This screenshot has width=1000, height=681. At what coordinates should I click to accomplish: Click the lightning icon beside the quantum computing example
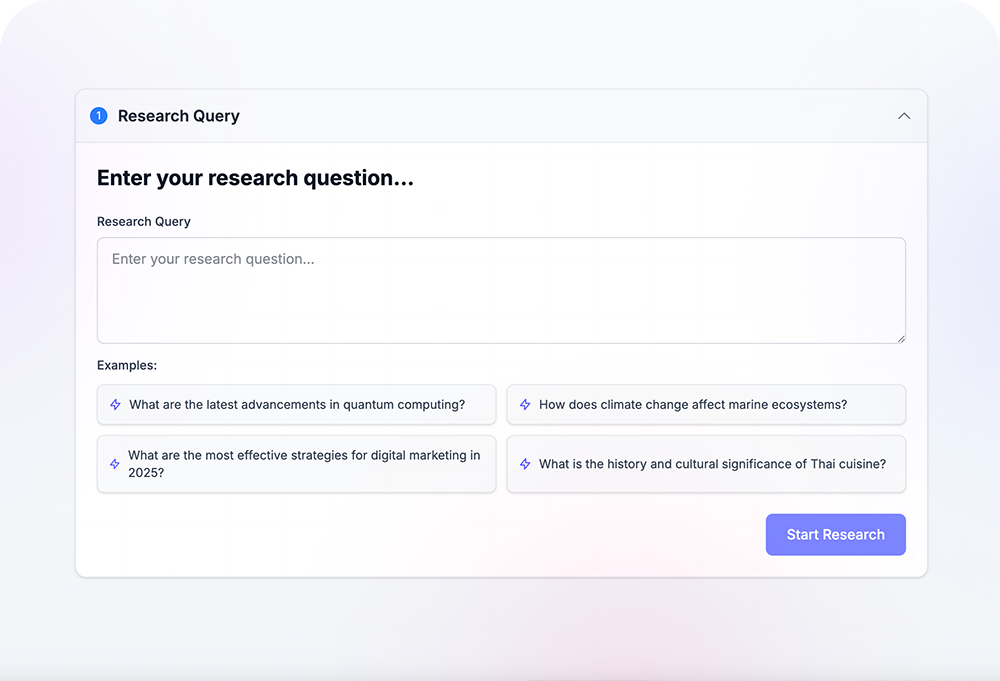click(113, 404)
